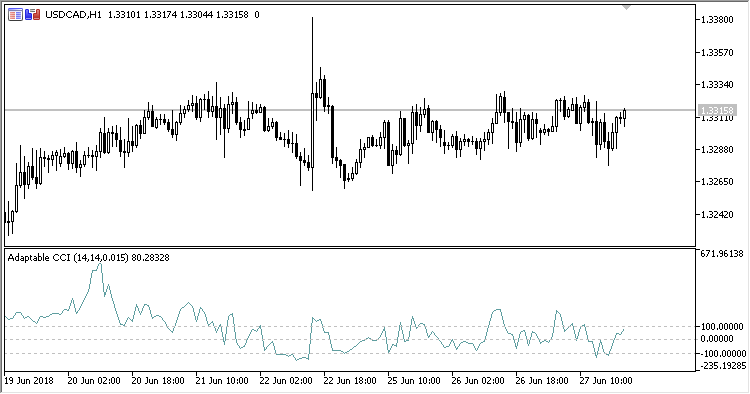Viewport: 750px width, 394px height.
Task: Click the 1.32880 price scale value
Action: (717, 150)
